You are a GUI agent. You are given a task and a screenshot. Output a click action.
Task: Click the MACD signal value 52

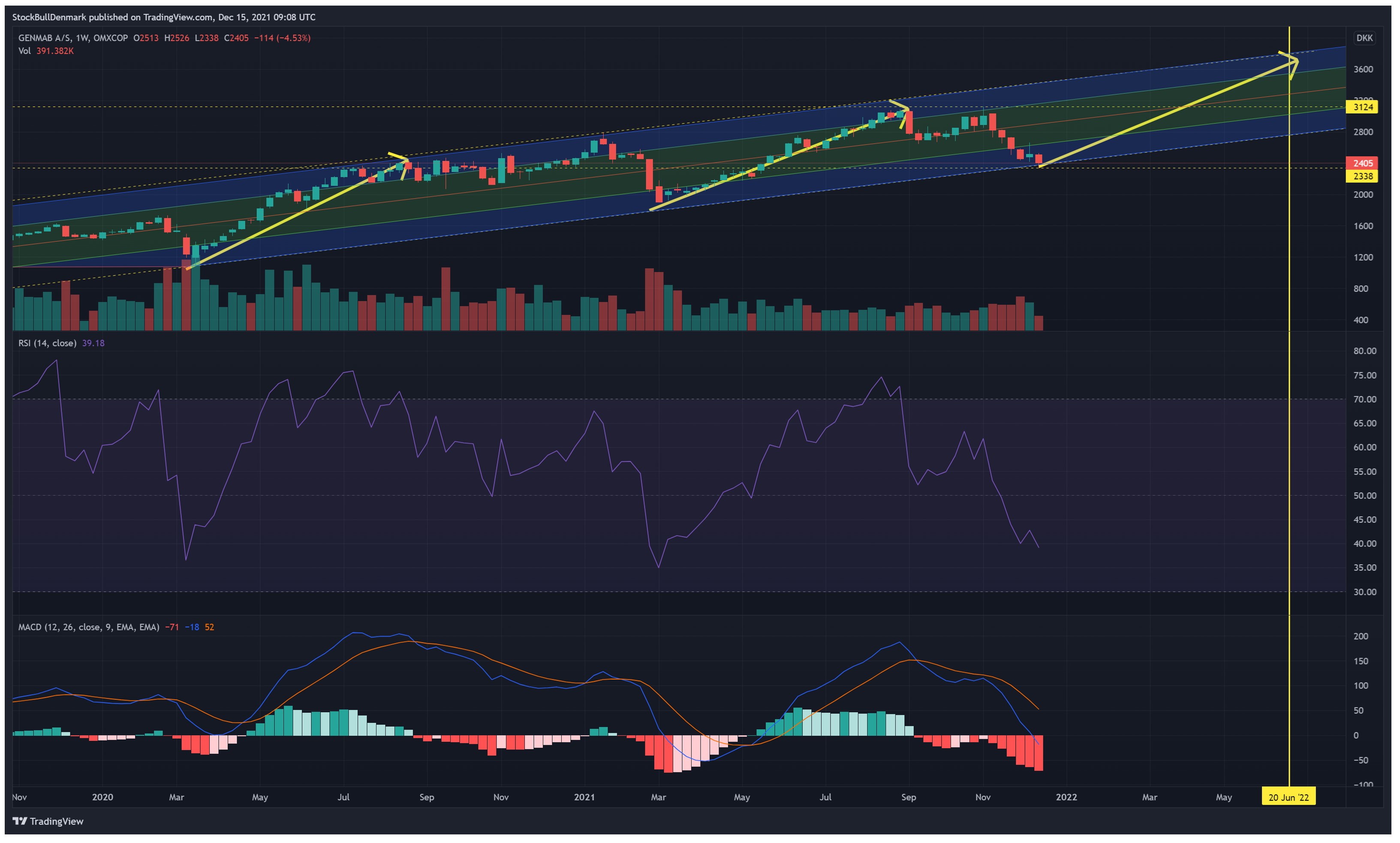tap(210, 627)
